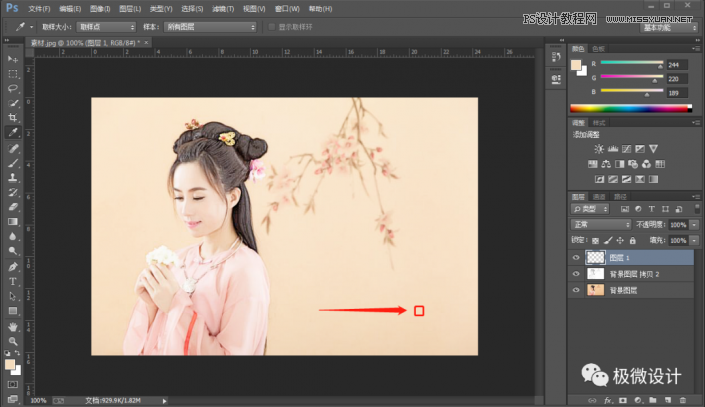Viewport: 705px width, 407px height.
Task: Open the 取样大小 dropdown
Action: tap(107, 26)
